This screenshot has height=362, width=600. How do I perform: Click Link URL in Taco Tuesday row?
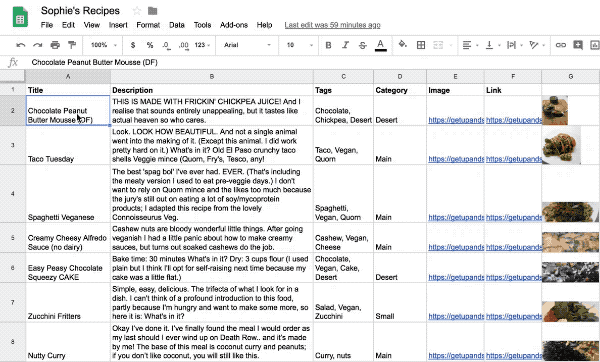pyautogui.click(x=514, y=159)
